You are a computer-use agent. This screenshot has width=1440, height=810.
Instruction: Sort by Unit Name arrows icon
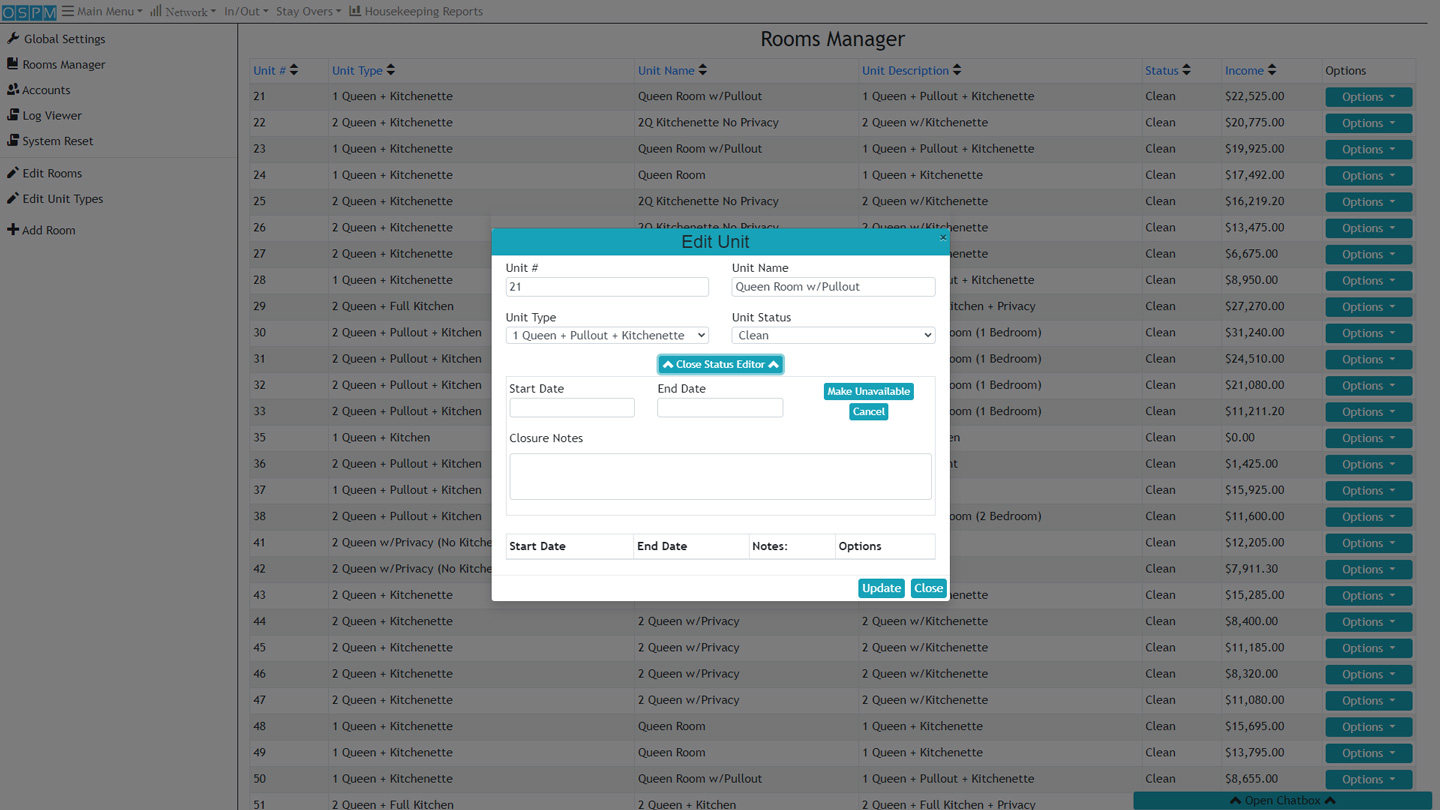[x=703, y=70]
